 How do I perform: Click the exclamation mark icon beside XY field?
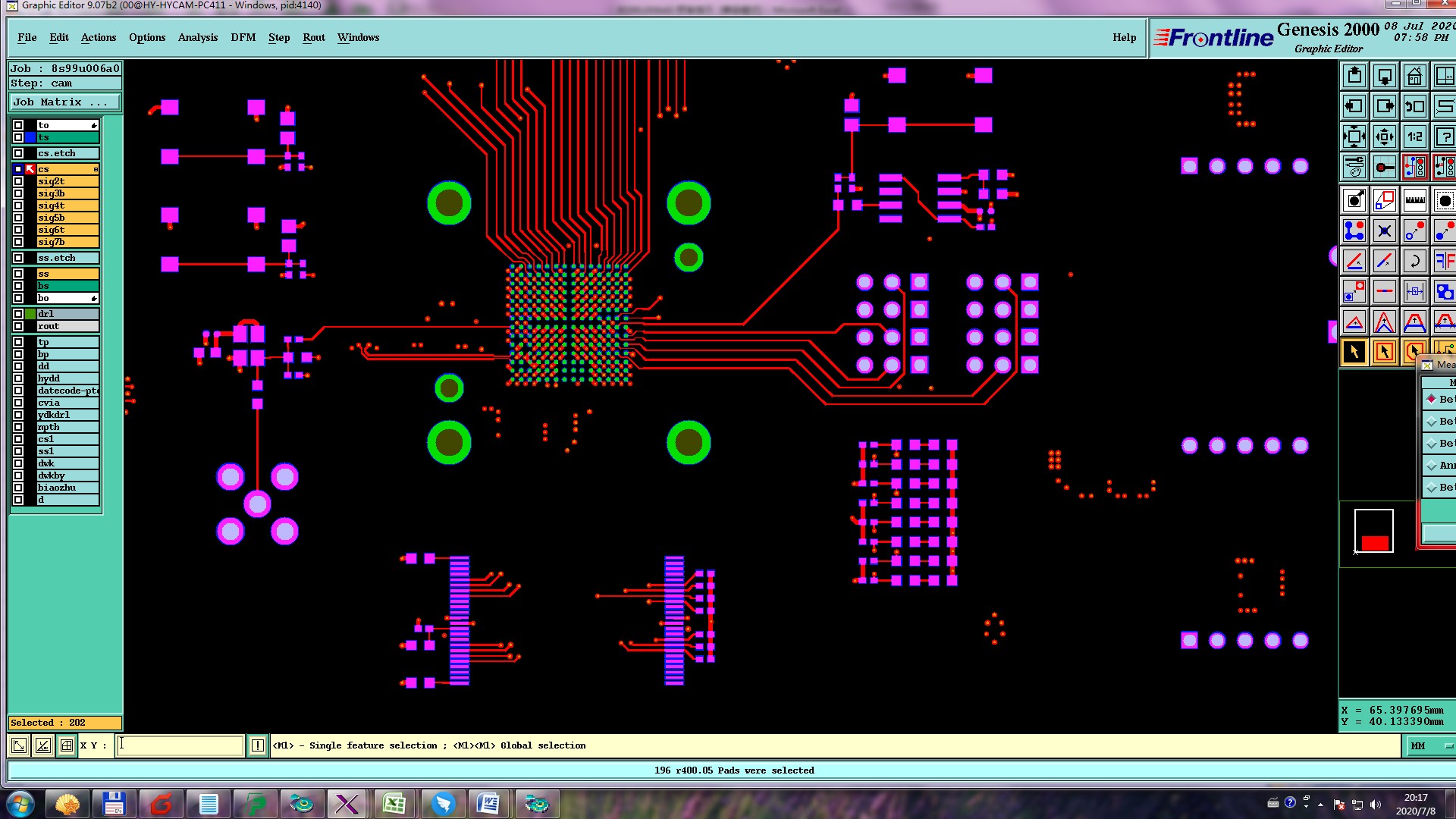(258, 745)
